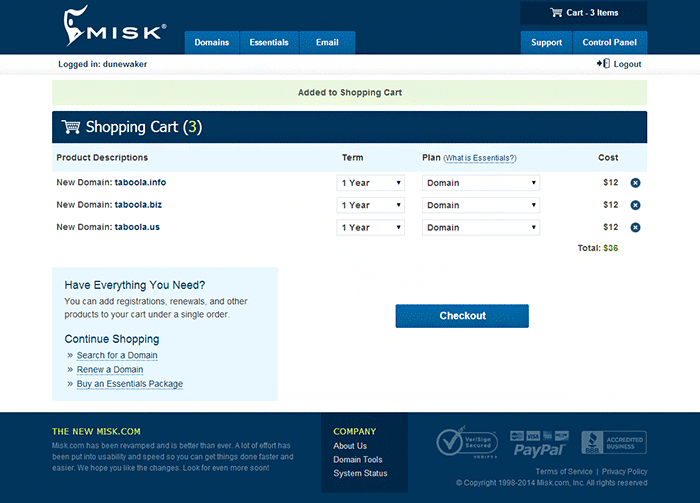Click the taboola.biz domain name text
Viewport: 700px width, 503px height.
click(138, 205)
